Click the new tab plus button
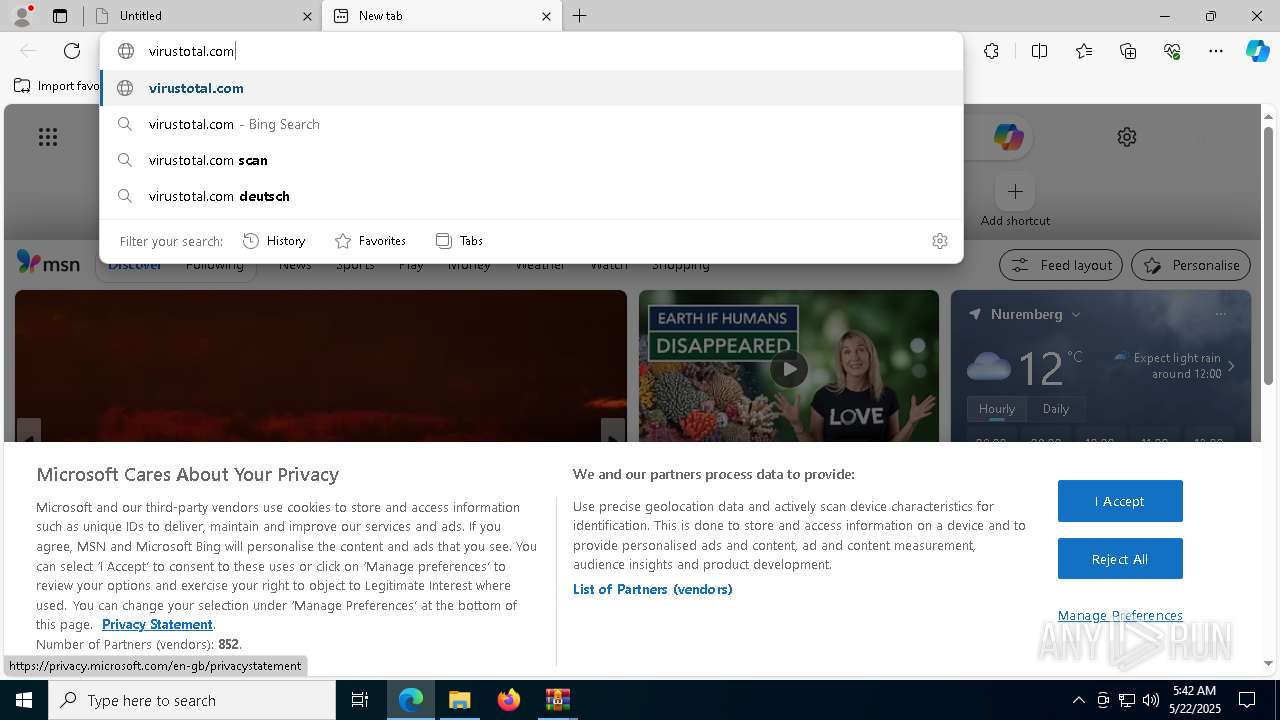This screenshot has height=720, width=1280. (x=579, y=16)
